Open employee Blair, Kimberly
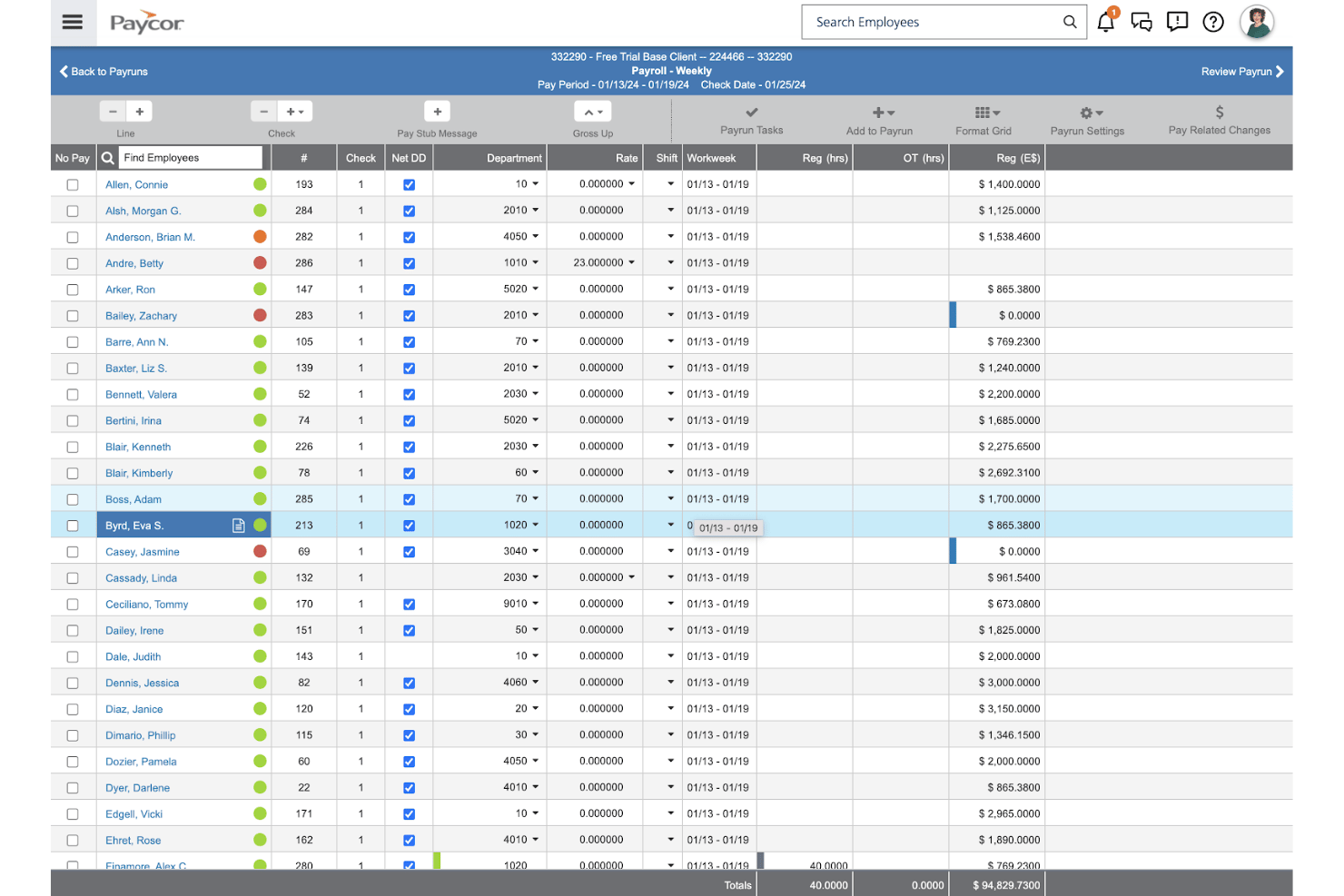The height and width of the screenshot is (896, 1344). click(x=139, y=473)
